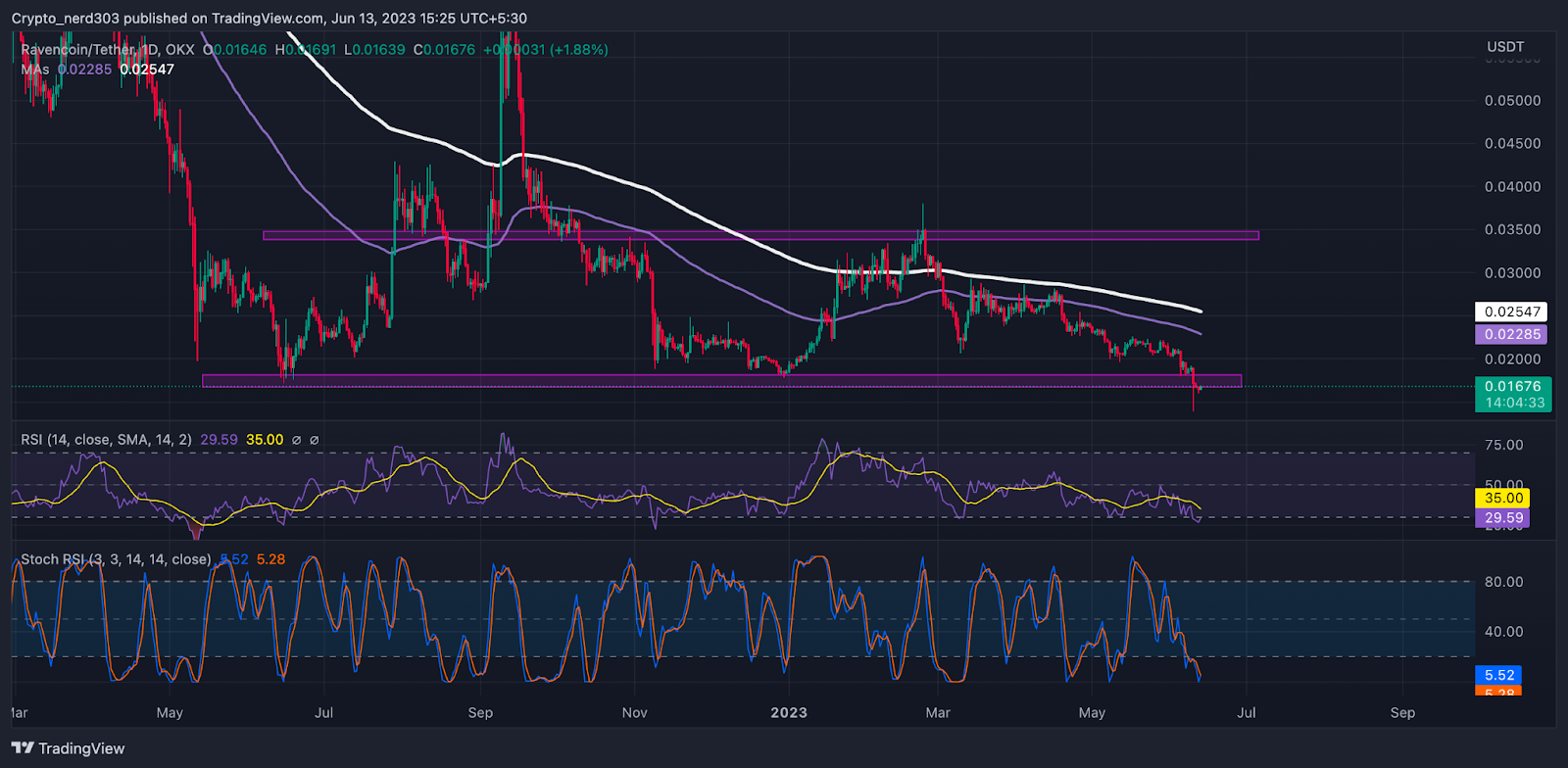Click the Mar 2023 label on the time axis
Screen dimensions: 1568x768
938,712
